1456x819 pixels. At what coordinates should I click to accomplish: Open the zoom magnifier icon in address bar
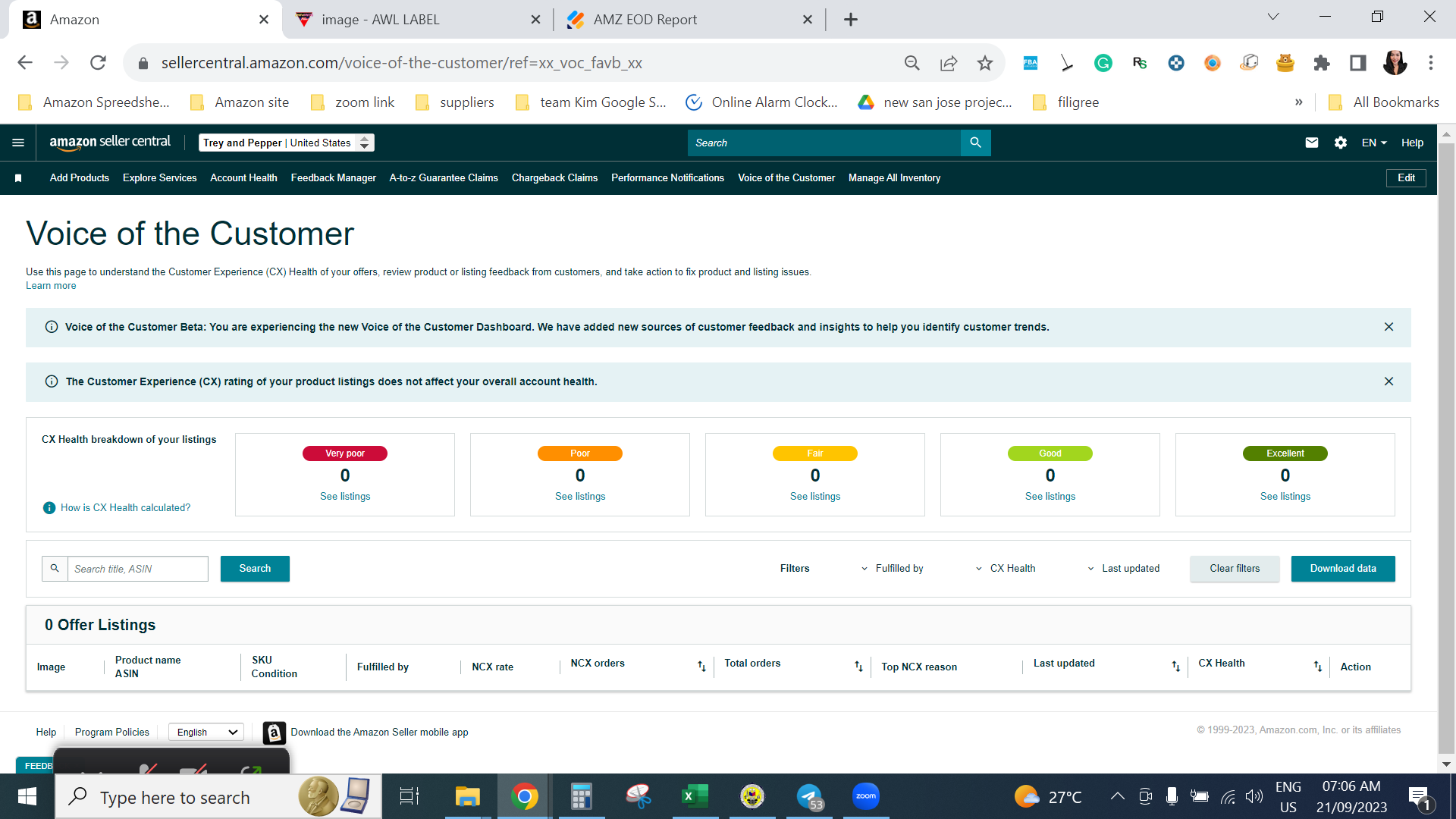point(912,63)
